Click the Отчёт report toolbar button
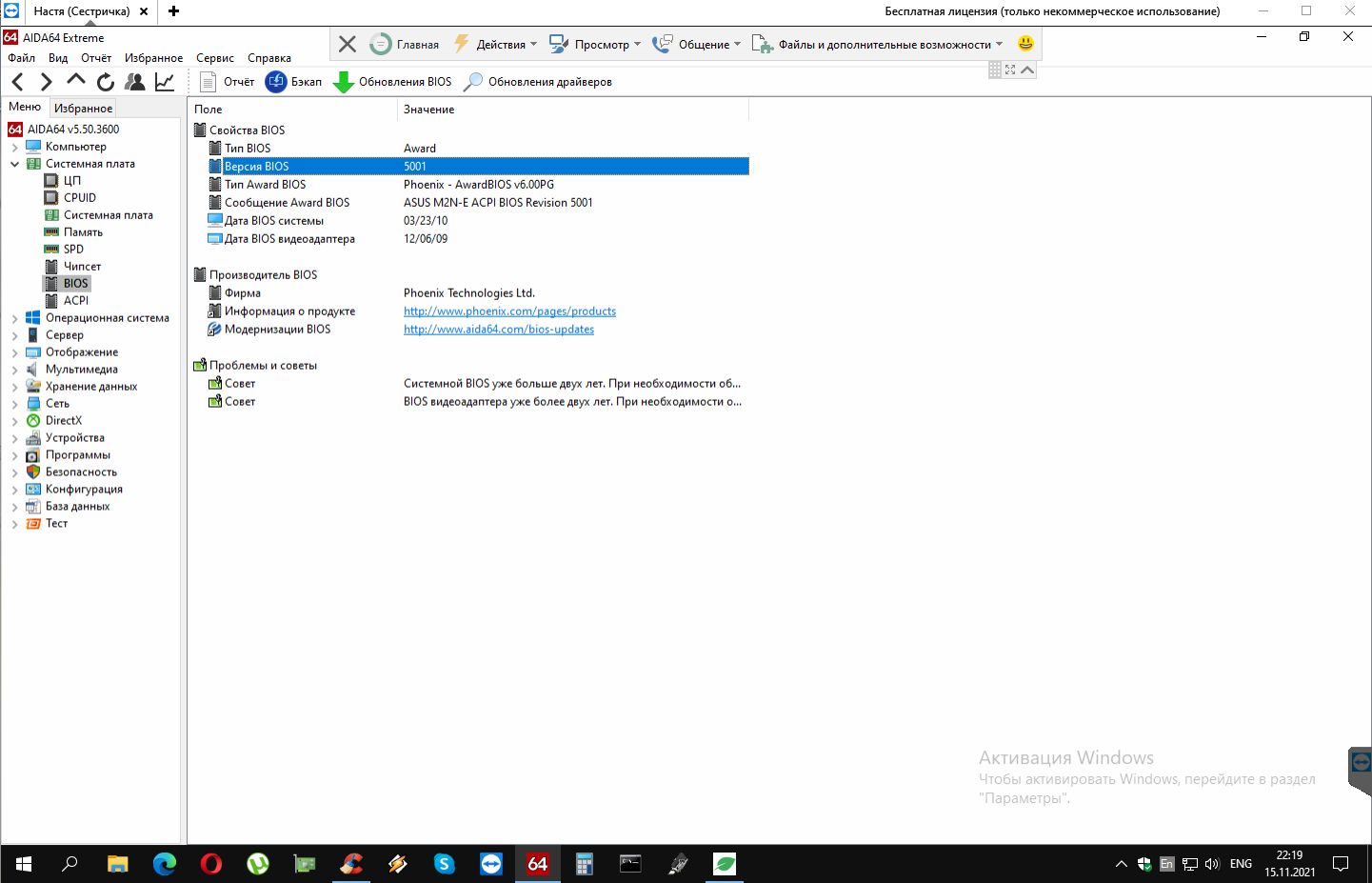The width and height of the screenshot is (1372, 883). point(228,82)
